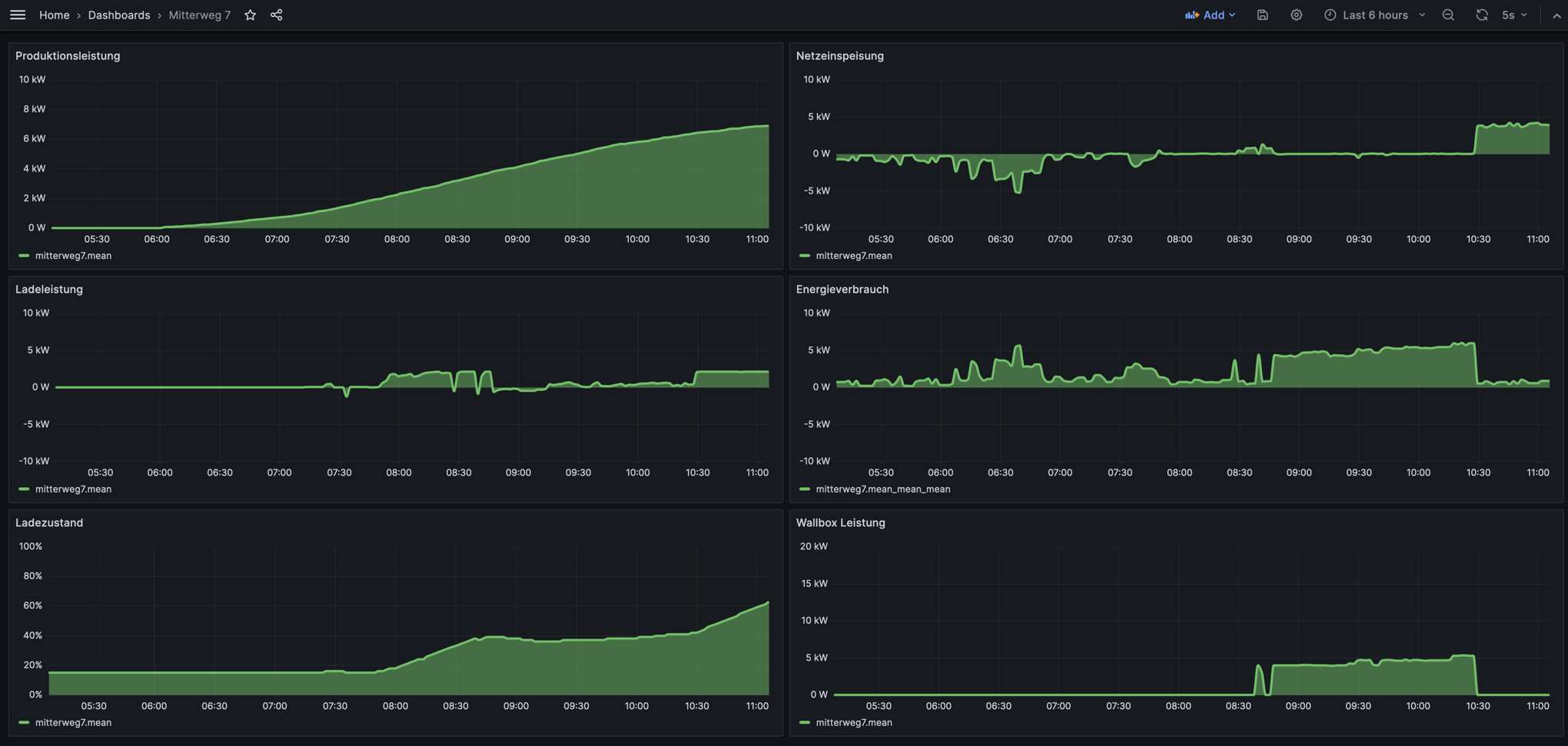1568x746 pixels.
Task: Open the hamburger navigation menu
Action: tap(18, 15)
